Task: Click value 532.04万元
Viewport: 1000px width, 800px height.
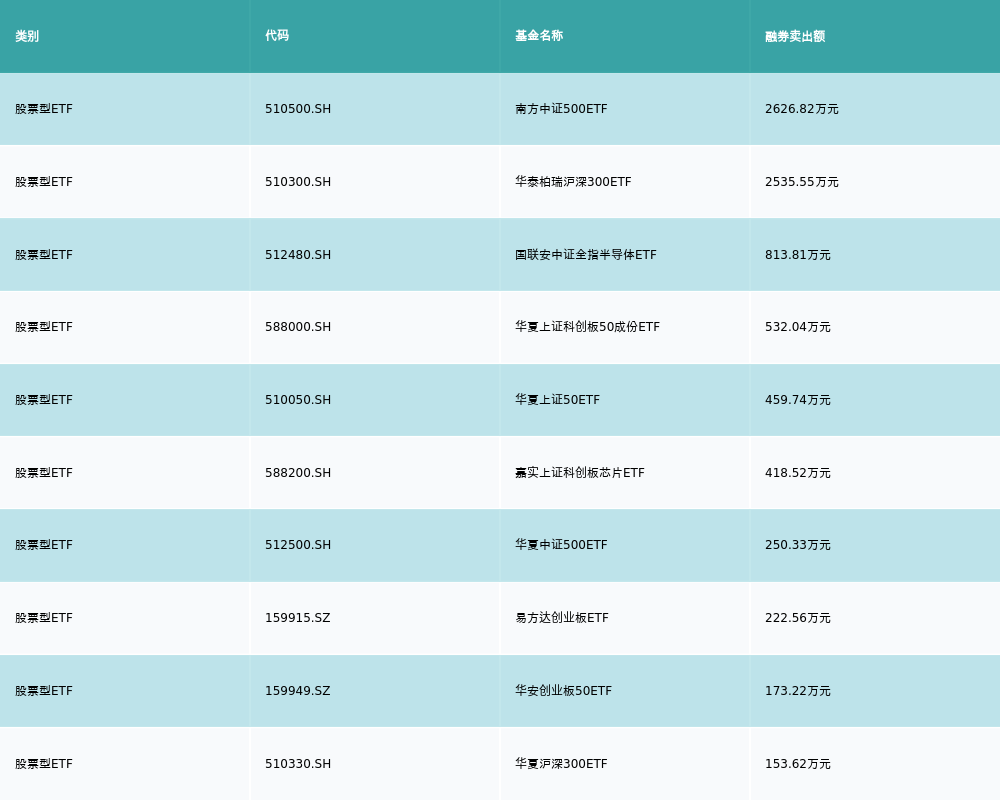Action: [x=798, y=327]
